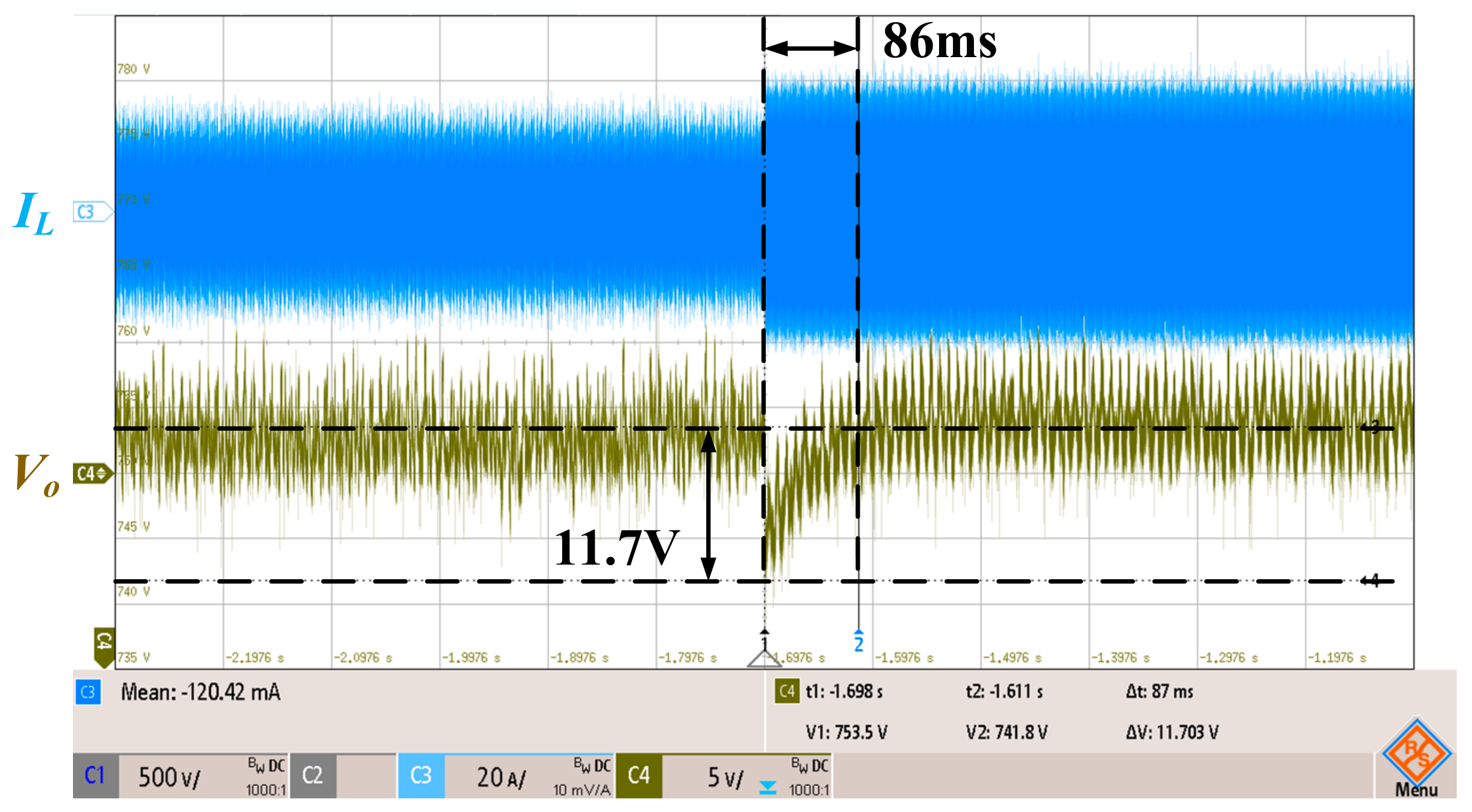1472x812 pixels.
Task: Click the C4 vertical tab at bottom-left of grid
Action: (x=104, y=646)
